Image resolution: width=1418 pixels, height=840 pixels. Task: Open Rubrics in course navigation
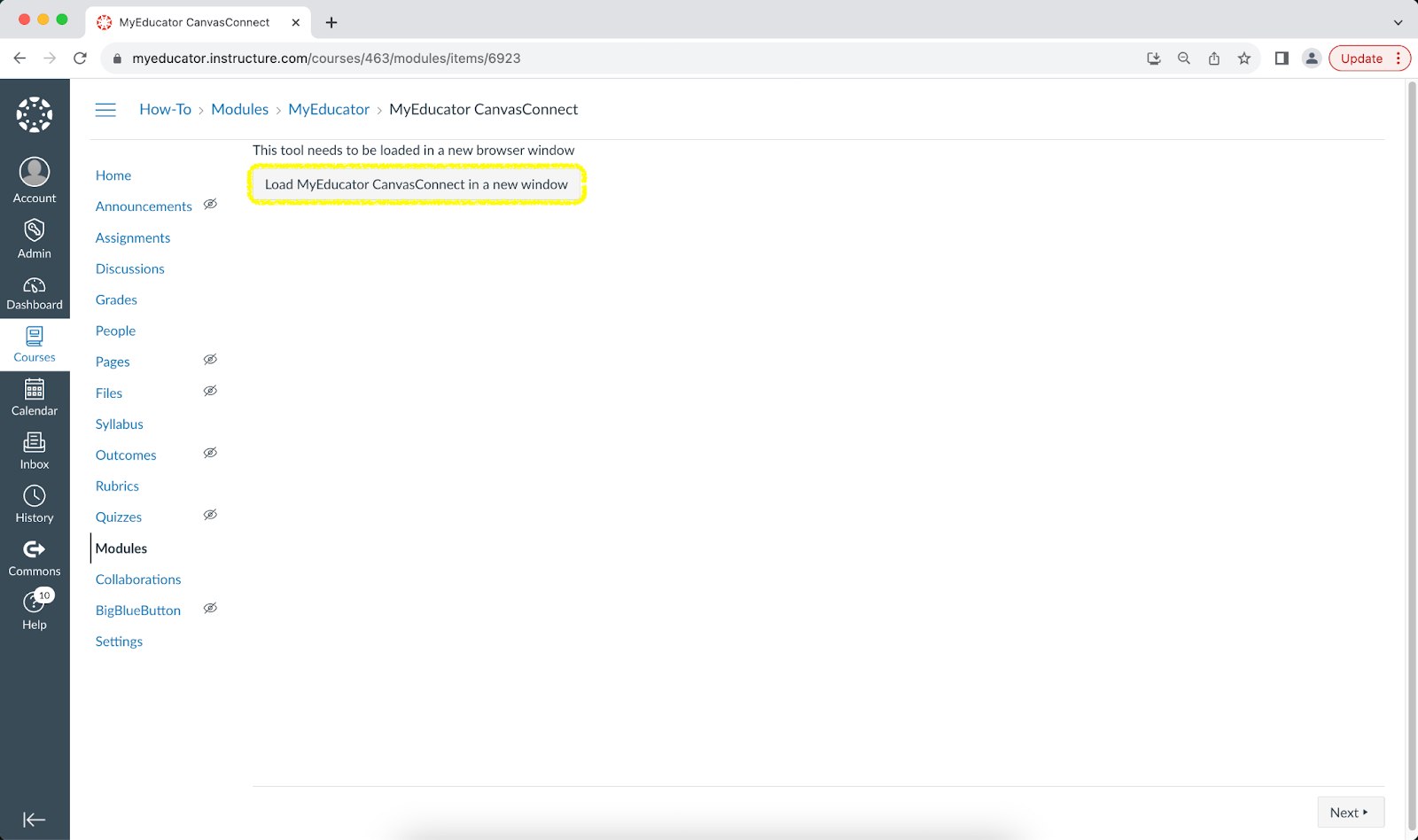117,486
